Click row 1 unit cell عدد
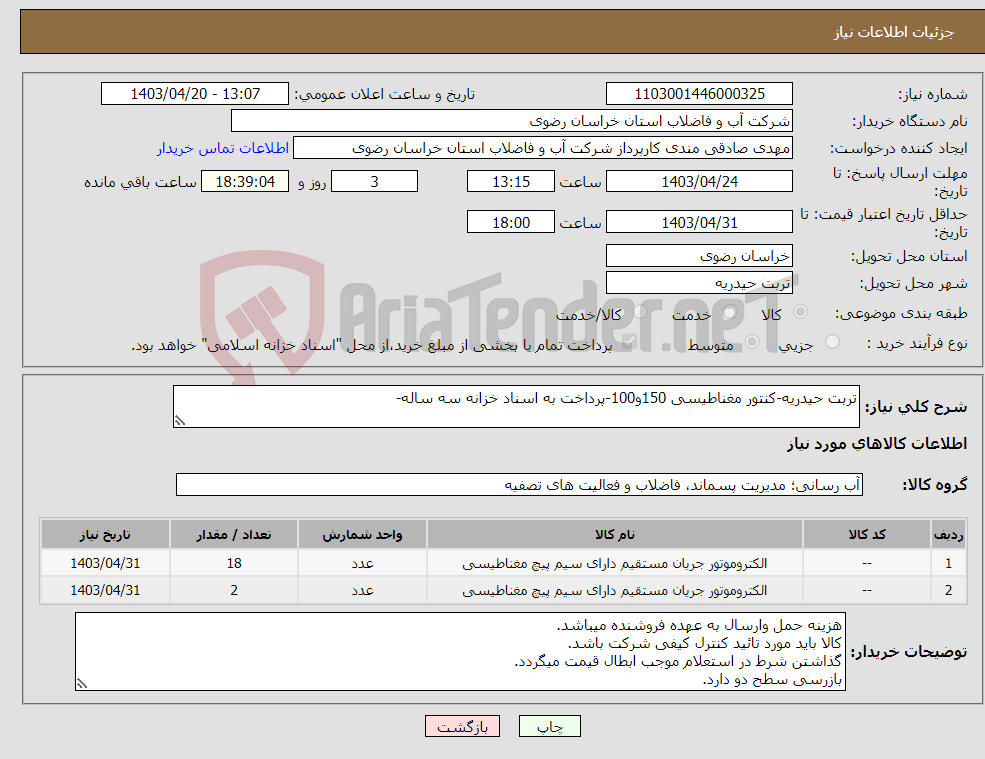Image resolution: width=985 pixels, height=759 pixels. click(362, 563)
